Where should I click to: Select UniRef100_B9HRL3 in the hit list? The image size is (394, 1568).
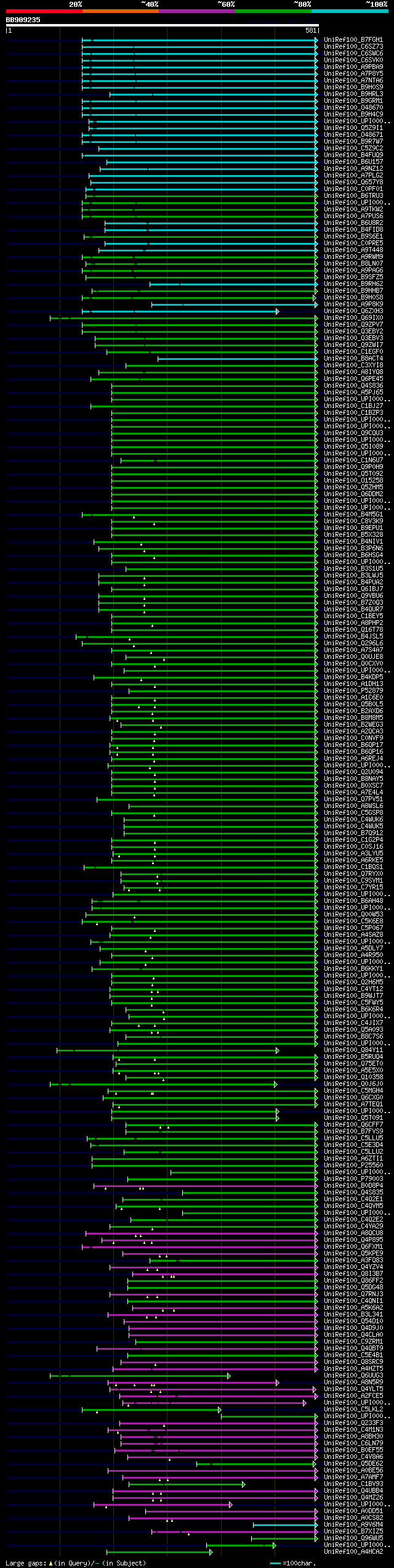tap(353, 94)
